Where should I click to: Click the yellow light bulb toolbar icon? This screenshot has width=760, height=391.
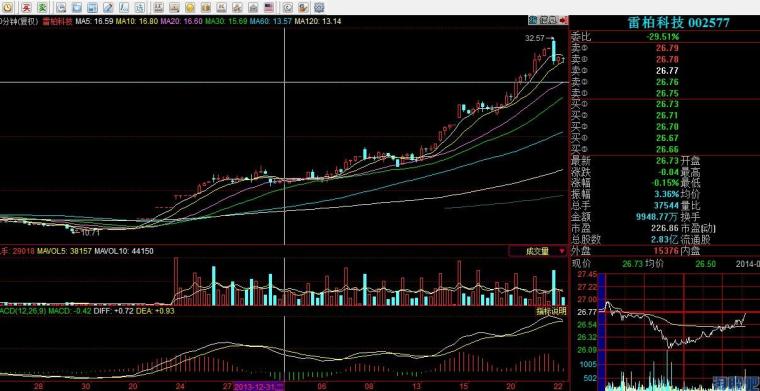190,7
